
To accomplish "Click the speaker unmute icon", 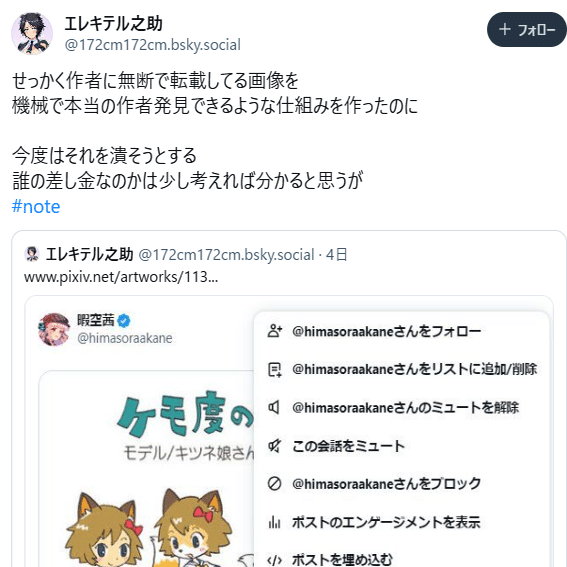I will point(274,408).
